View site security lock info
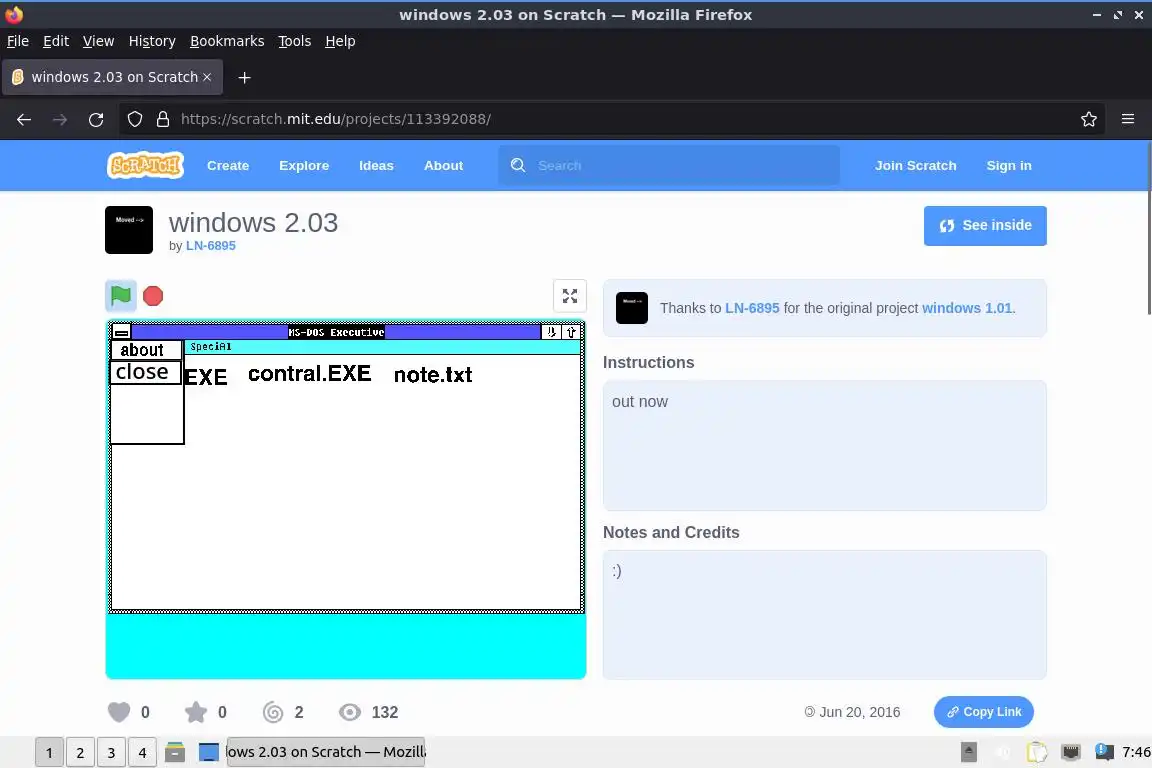Screen dimensions: 1152x768 click(163, 119)
